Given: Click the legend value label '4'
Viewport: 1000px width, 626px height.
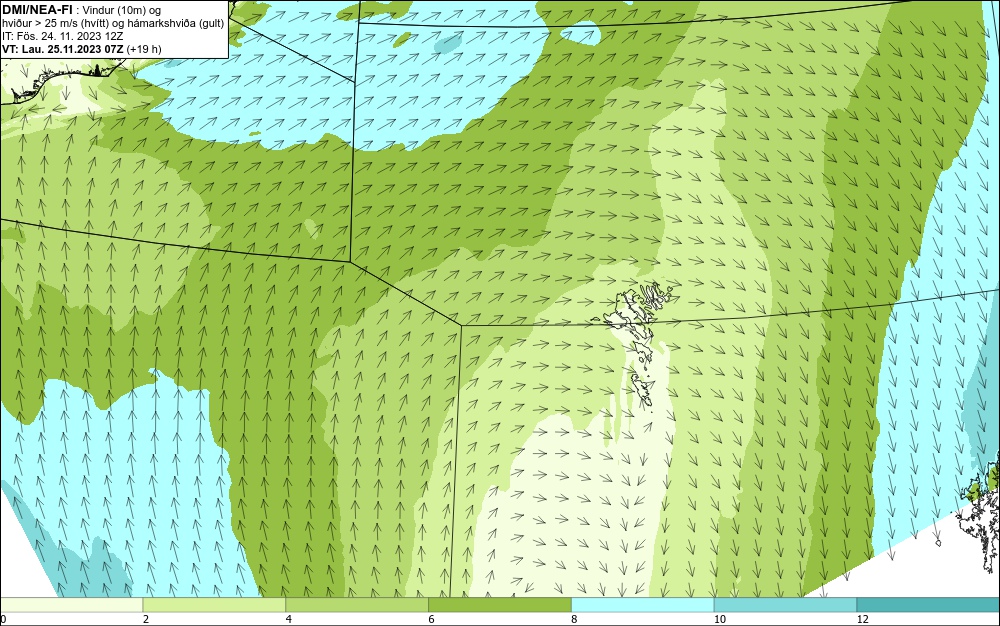Looking at the screenshot, I should pyautogui.click(x=289, y=619).
